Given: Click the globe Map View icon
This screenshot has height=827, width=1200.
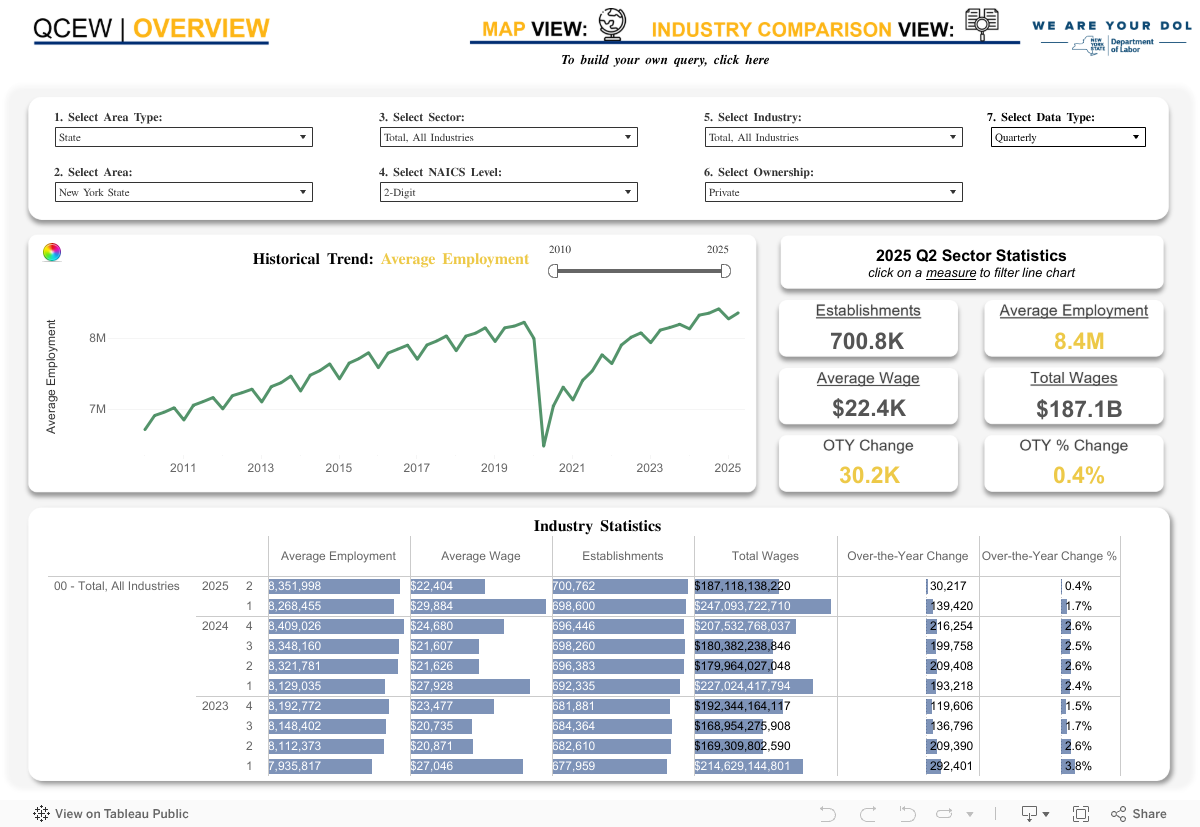Looking at the screenshot, I should pyautogui.click(x=610, y=24).
